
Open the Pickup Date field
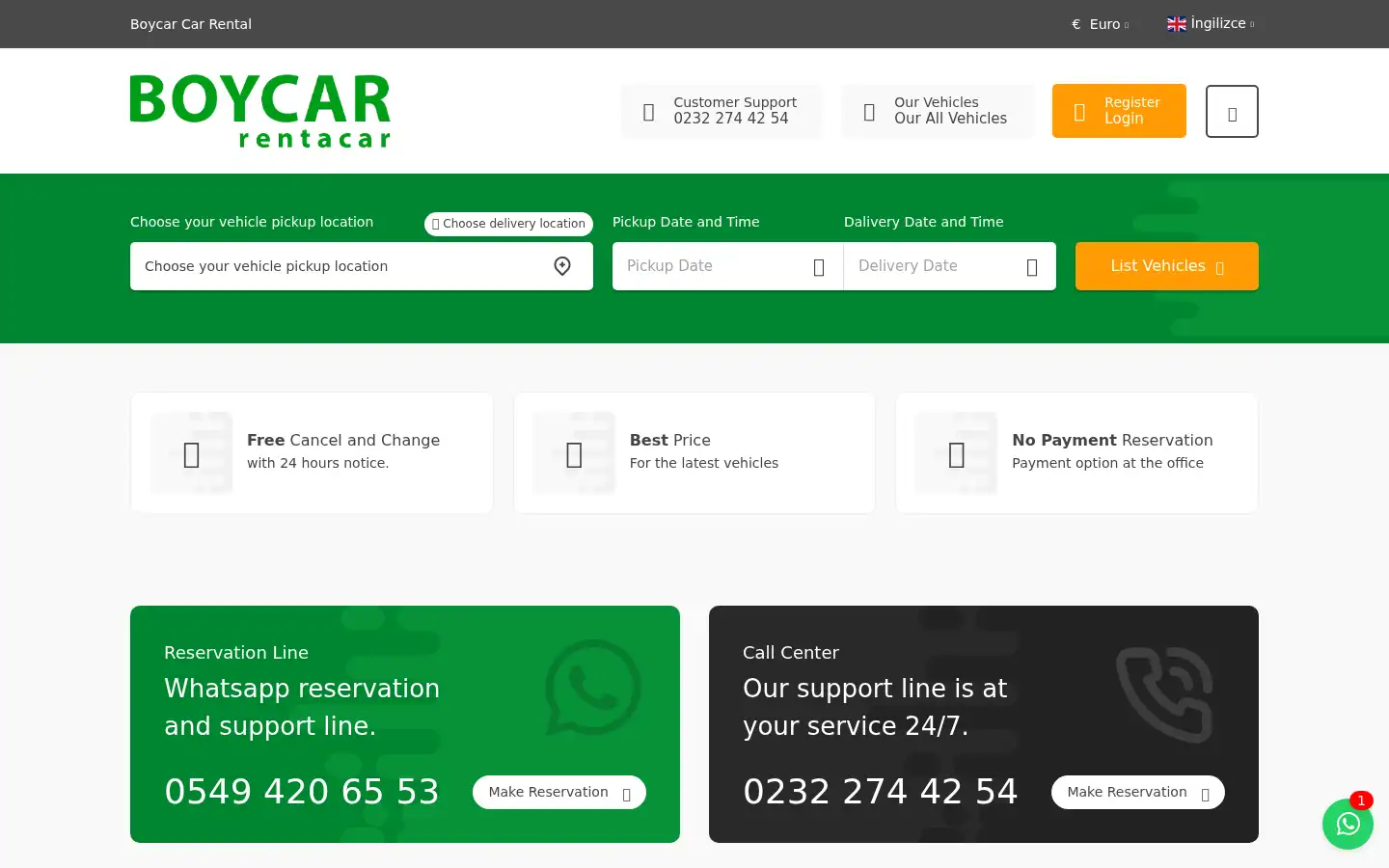[x=728, y=266]
